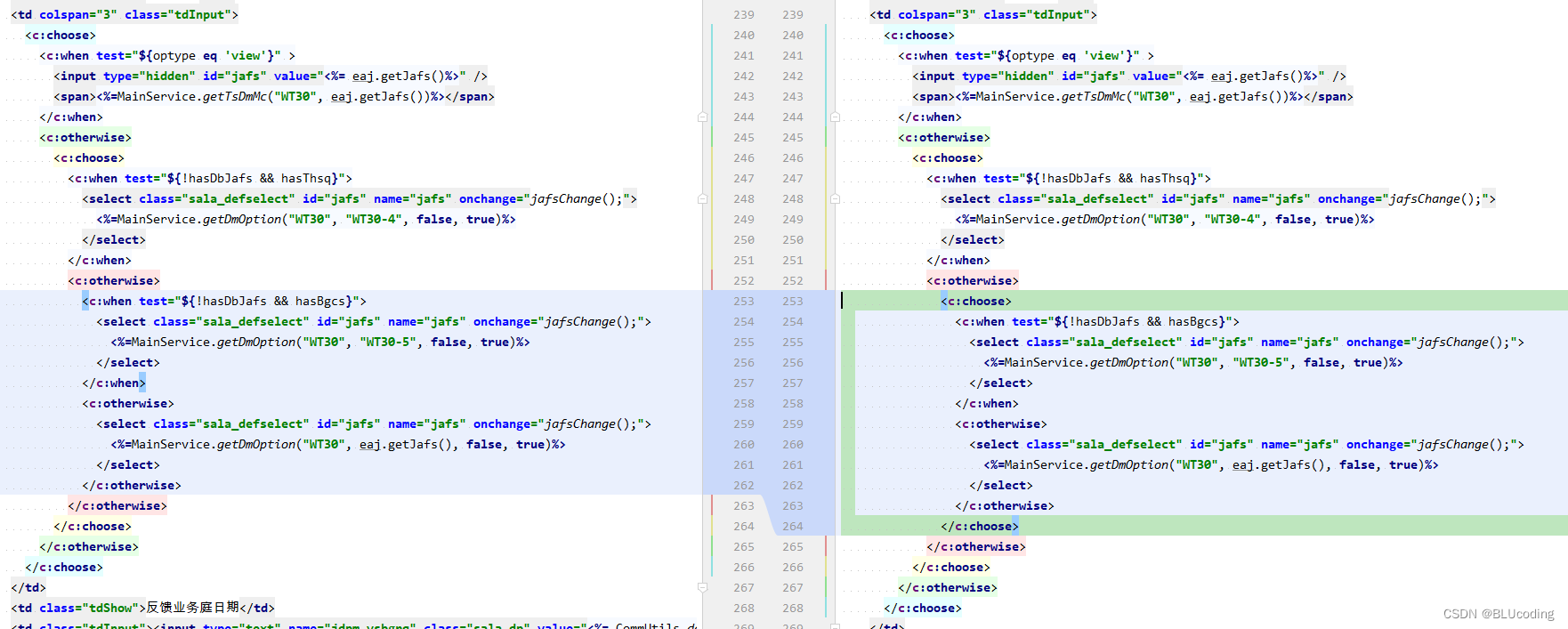Click the inserted <c:choose> line in right pane
The image size is (1568, 629).
(x=976, y=301)
